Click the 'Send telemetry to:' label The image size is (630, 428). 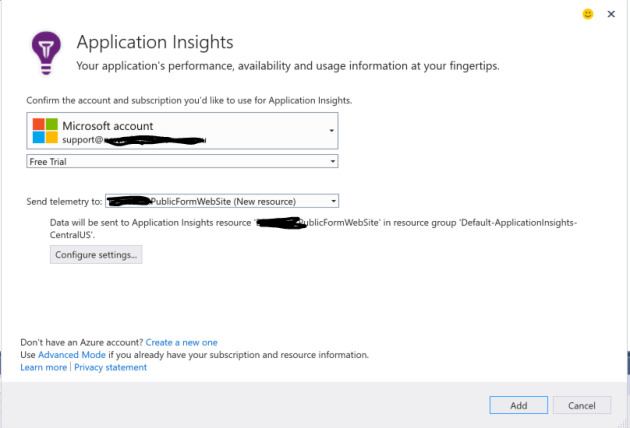[64, 201]
